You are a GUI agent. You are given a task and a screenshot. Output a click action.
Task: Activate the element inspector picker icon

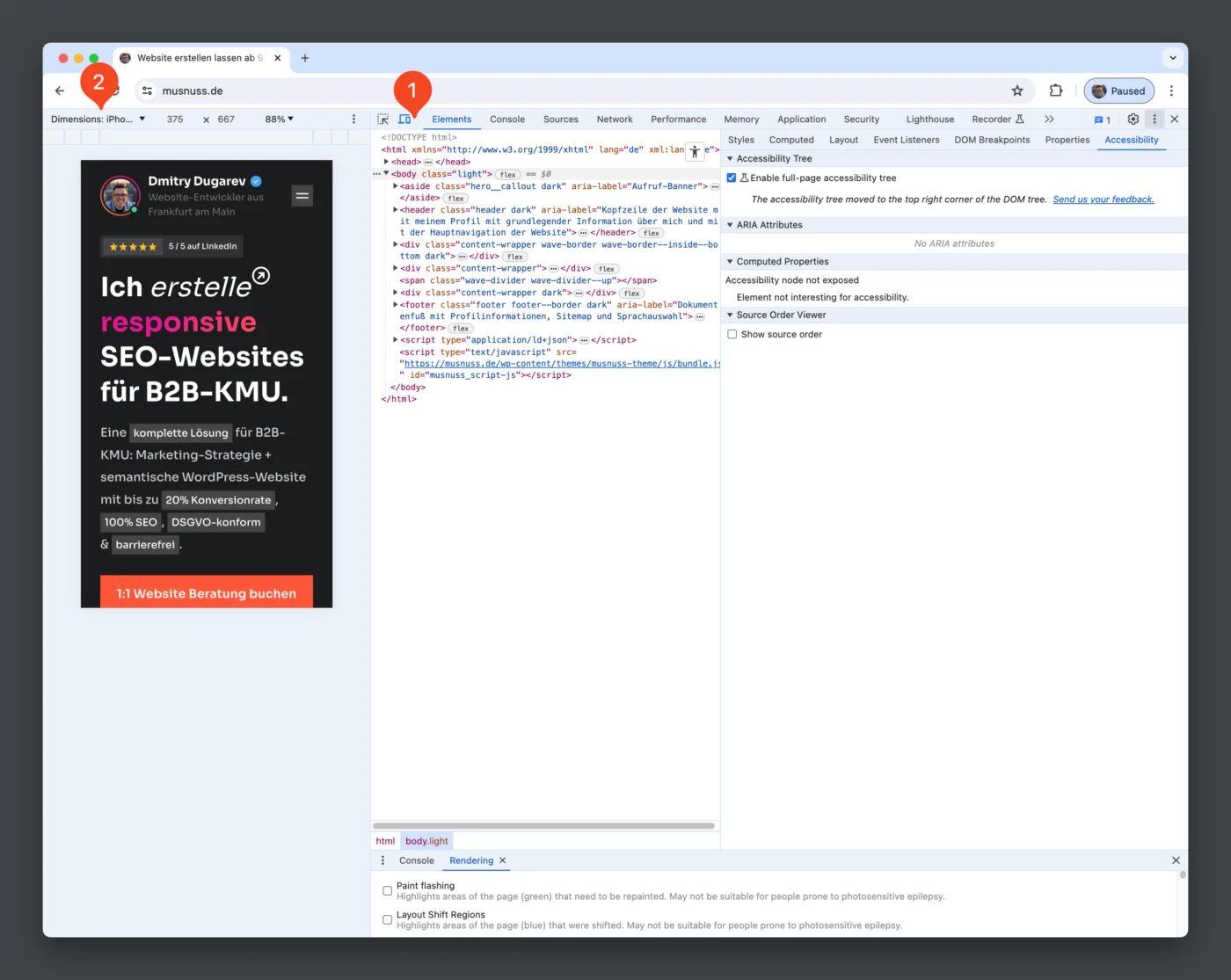point(383,120)
